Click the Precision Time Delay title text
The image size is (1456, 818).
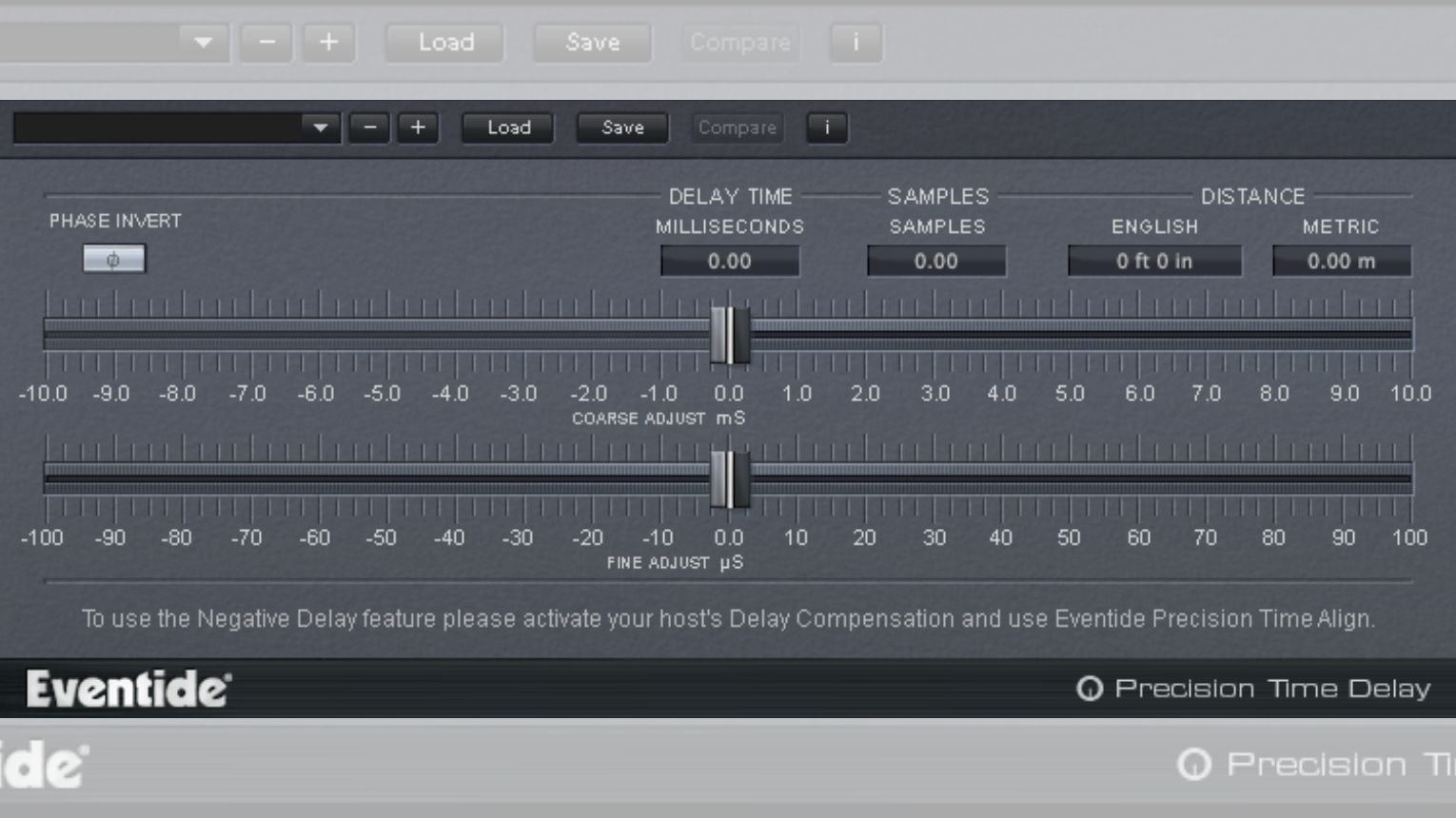click(x=1272, y=689)
